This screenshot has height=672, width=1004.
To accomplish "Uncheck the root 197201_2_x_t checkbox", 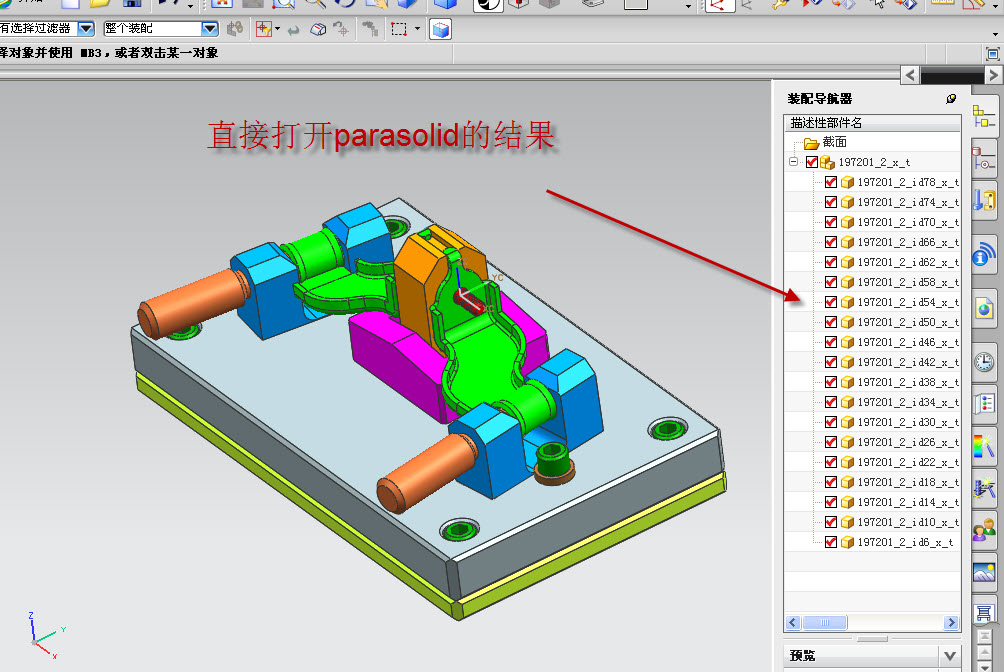I will 811,162.
